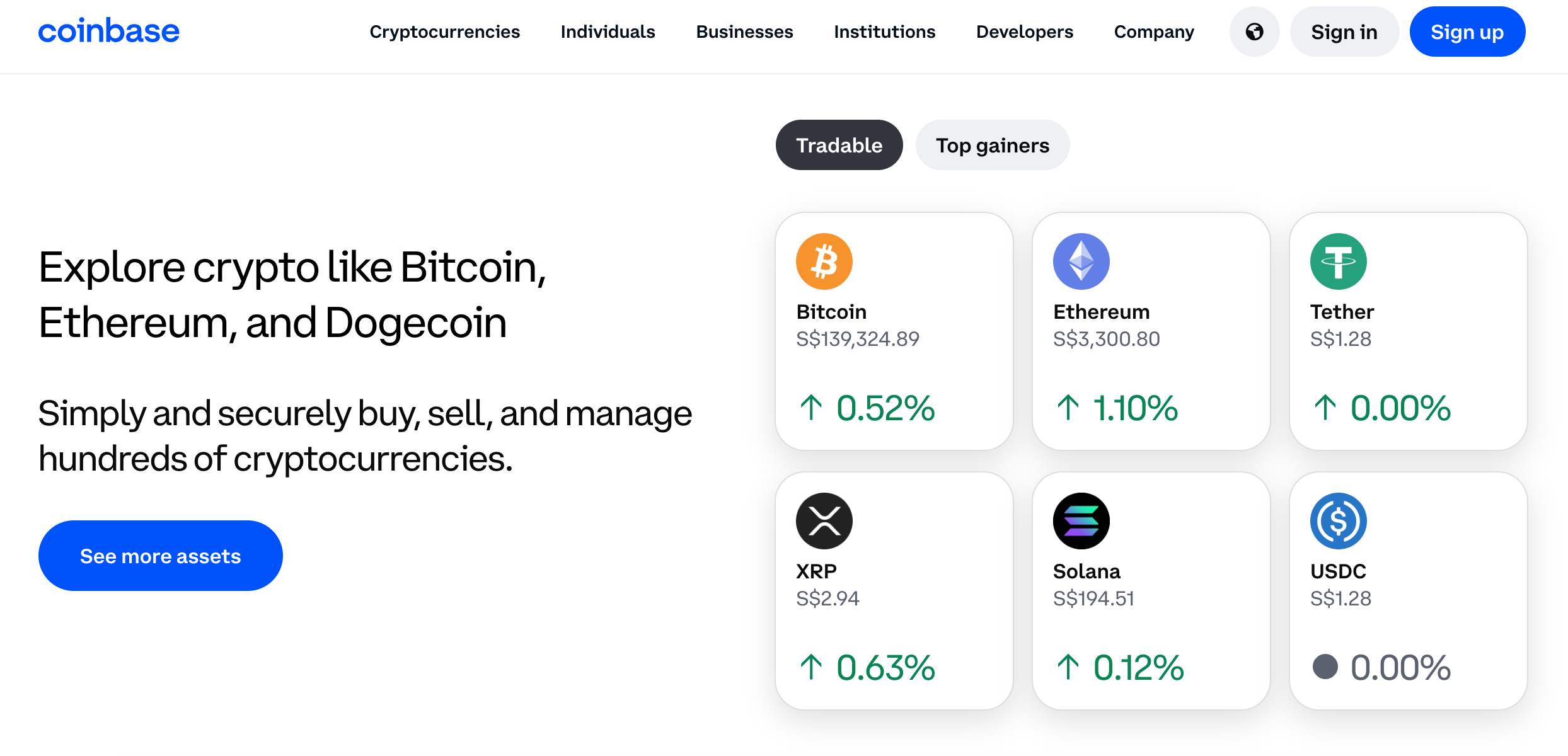Open the Company nav menu
1568x756 pixels.
pos(1154,31)
